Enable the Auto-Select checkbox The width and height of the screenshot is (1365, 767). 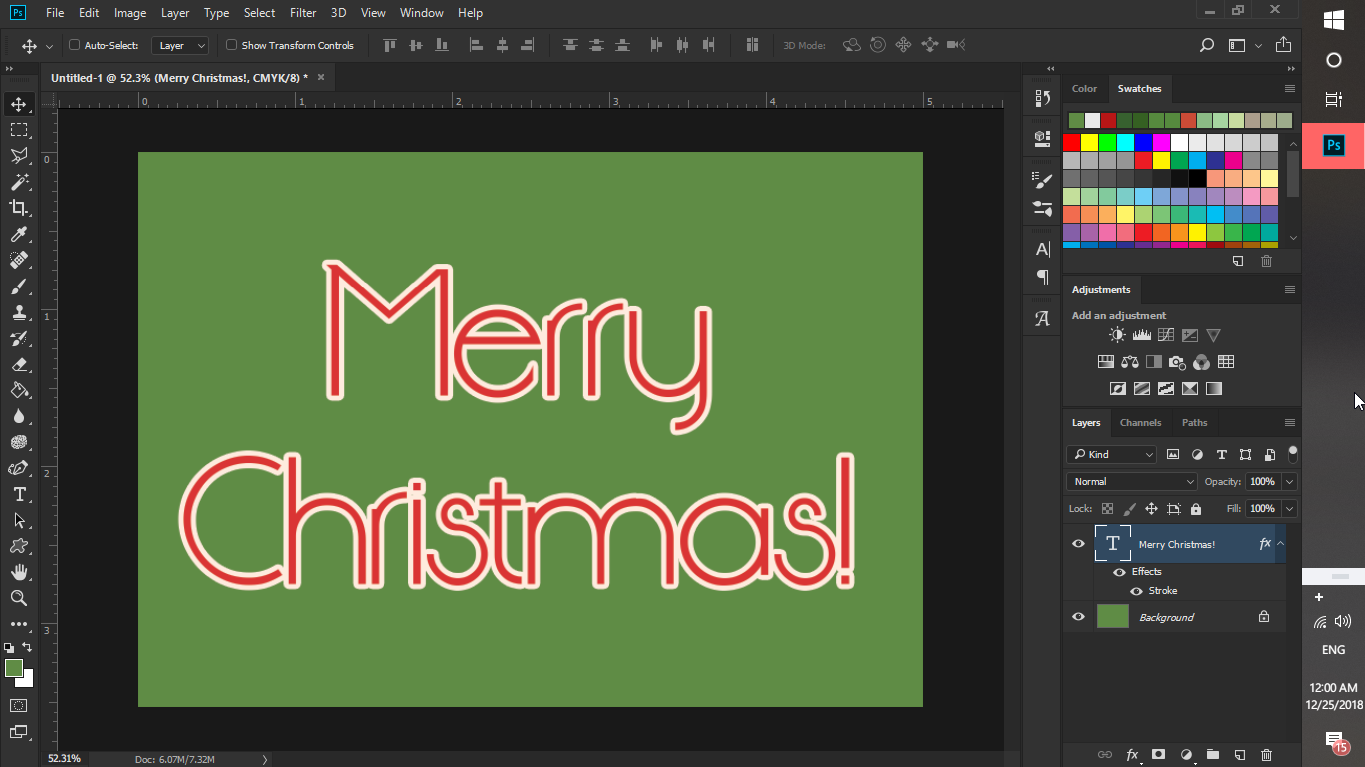[74, 45]
